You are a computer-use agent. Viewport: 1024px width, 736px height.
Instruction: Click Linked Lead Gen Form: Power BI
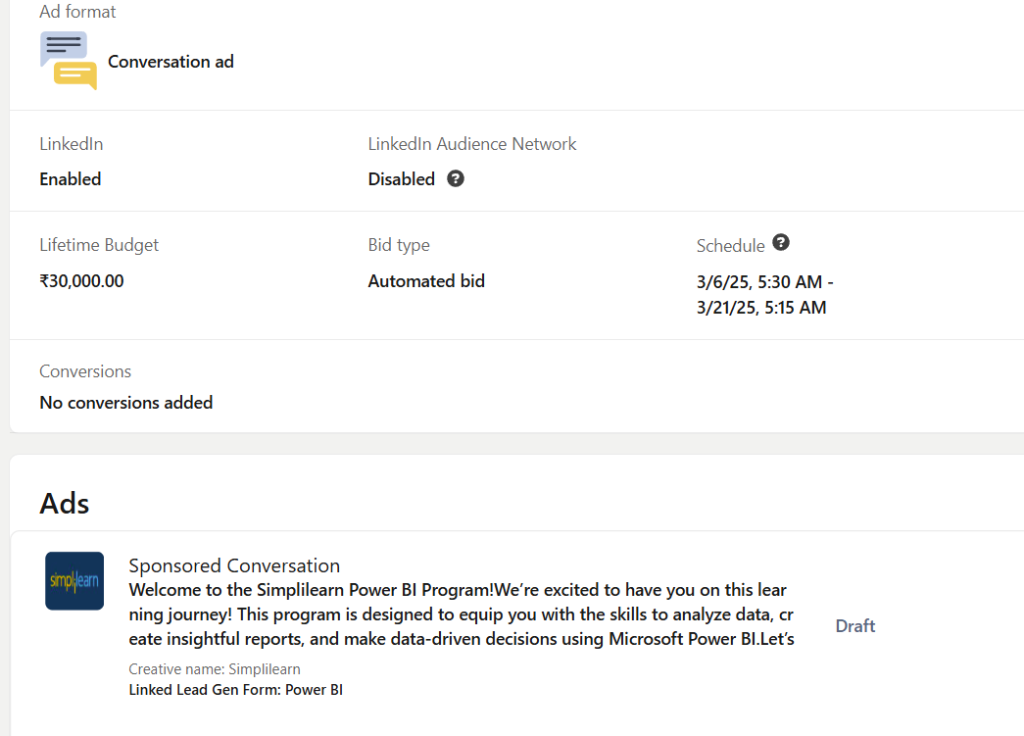(236, 690)
